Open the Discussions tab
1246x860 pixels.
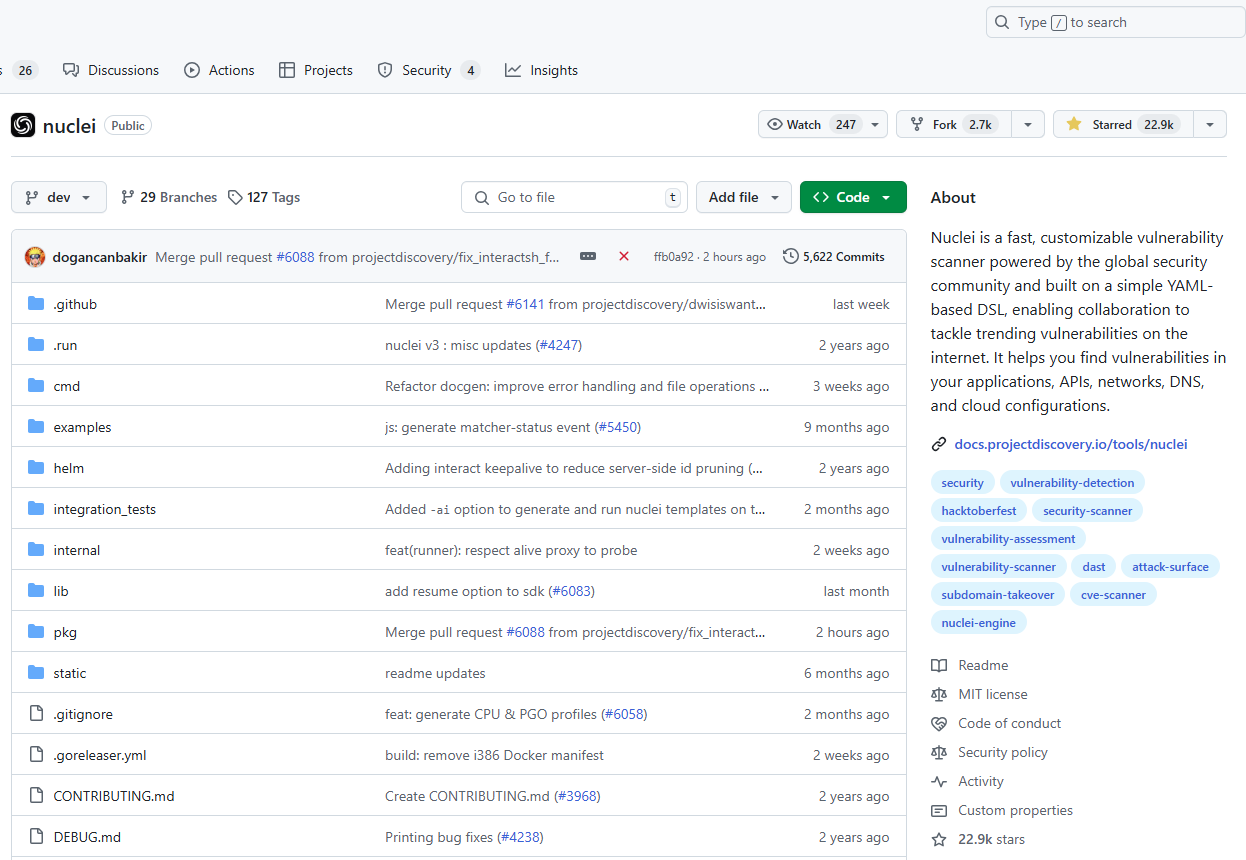(110, 70)
